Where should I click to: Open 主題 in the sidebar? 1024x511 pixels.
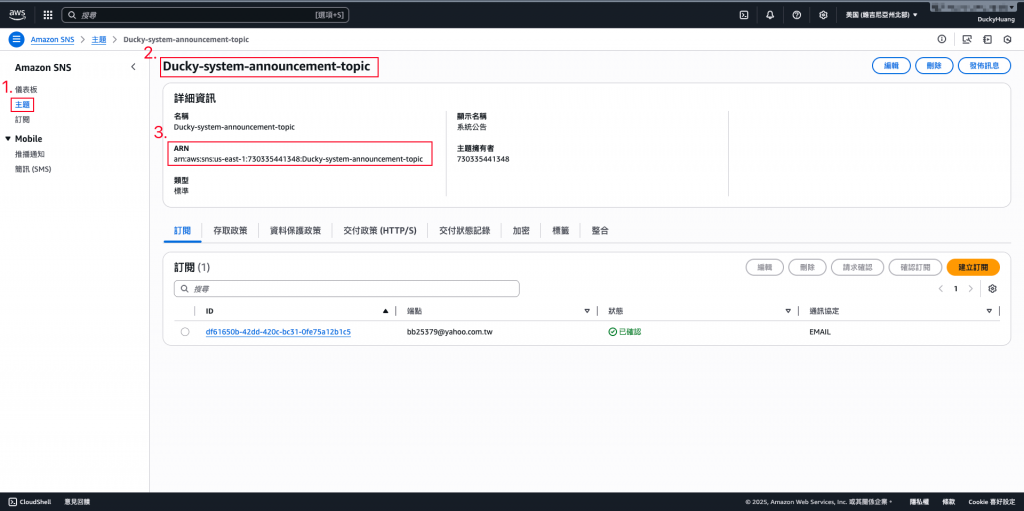click(22, 105)
